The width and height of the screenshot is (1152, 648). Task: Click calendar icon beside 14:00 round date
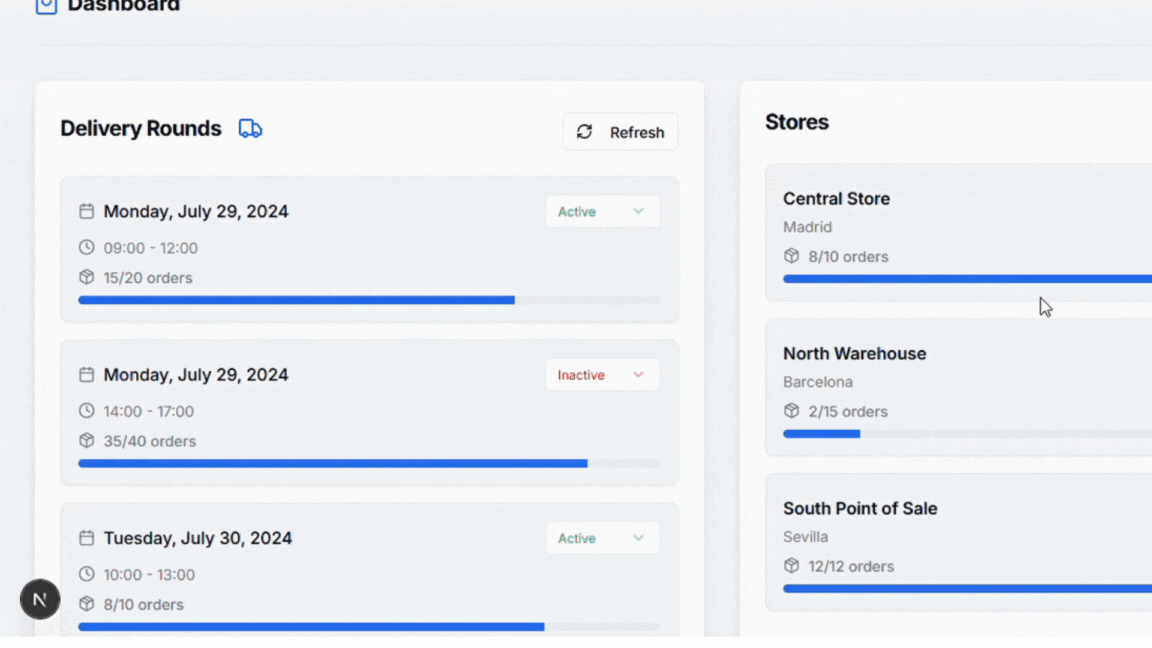point(87,375)
